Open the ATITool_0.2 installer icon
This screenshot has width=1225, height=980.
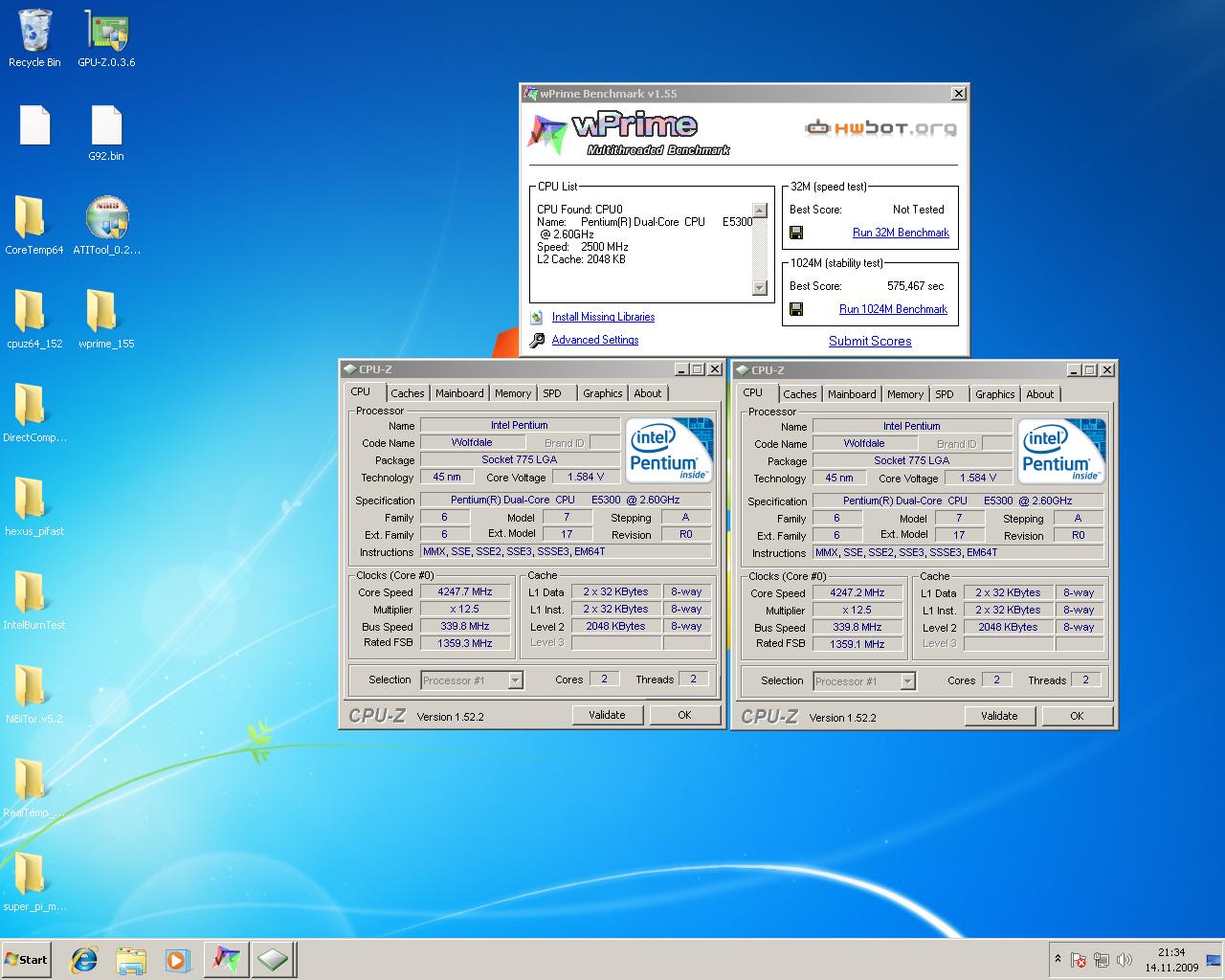coord(106,226)
